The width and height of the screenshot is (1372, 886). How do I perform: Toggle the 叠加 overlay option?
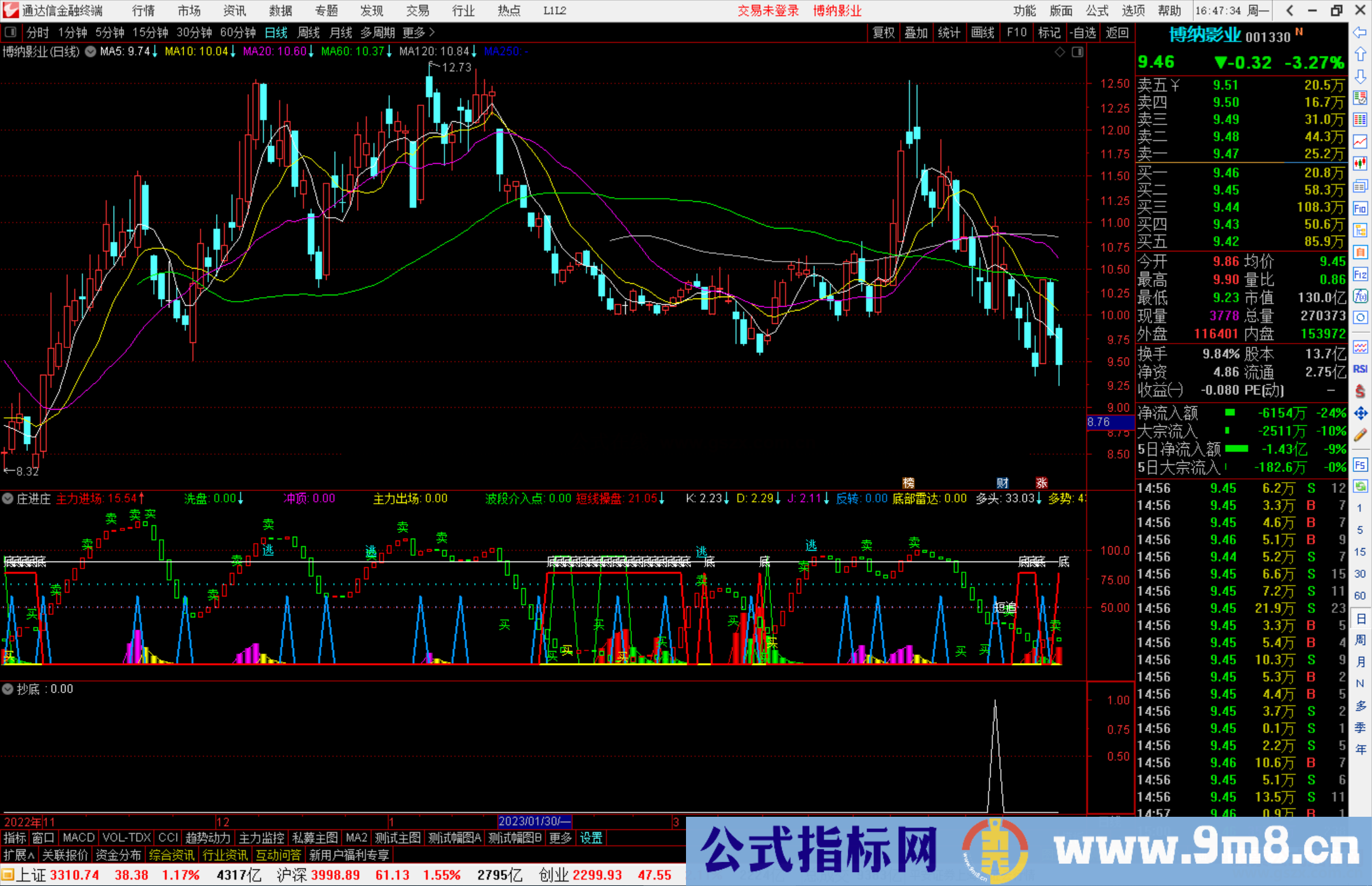(x=917, y=32)
